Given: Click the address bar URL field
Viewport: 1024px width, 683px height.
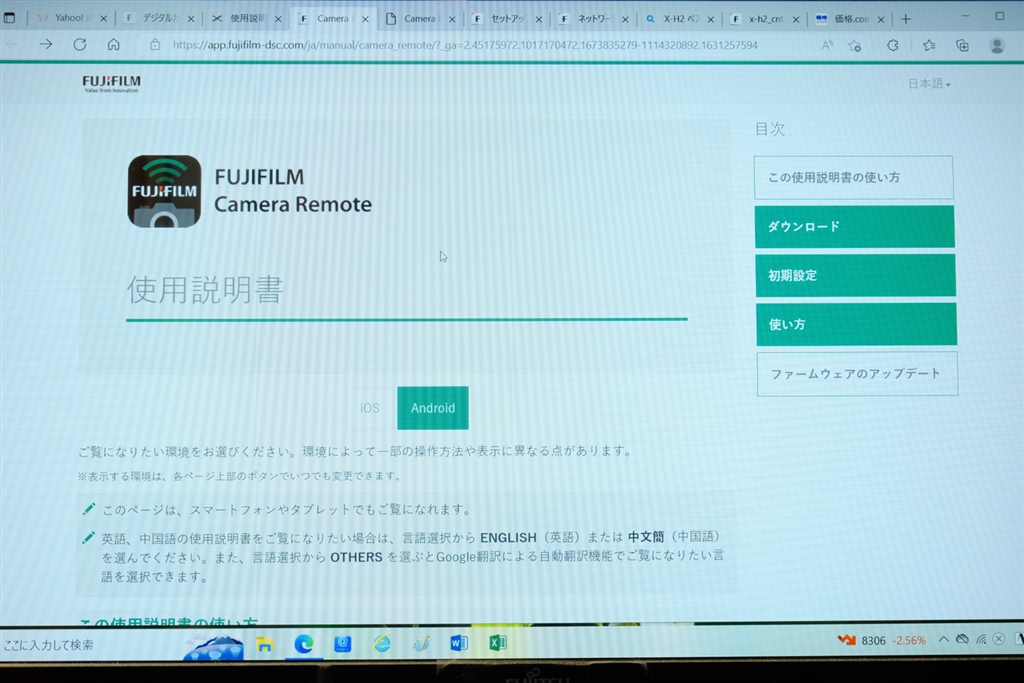Looking at the screenshot, I should pos(465,45).
